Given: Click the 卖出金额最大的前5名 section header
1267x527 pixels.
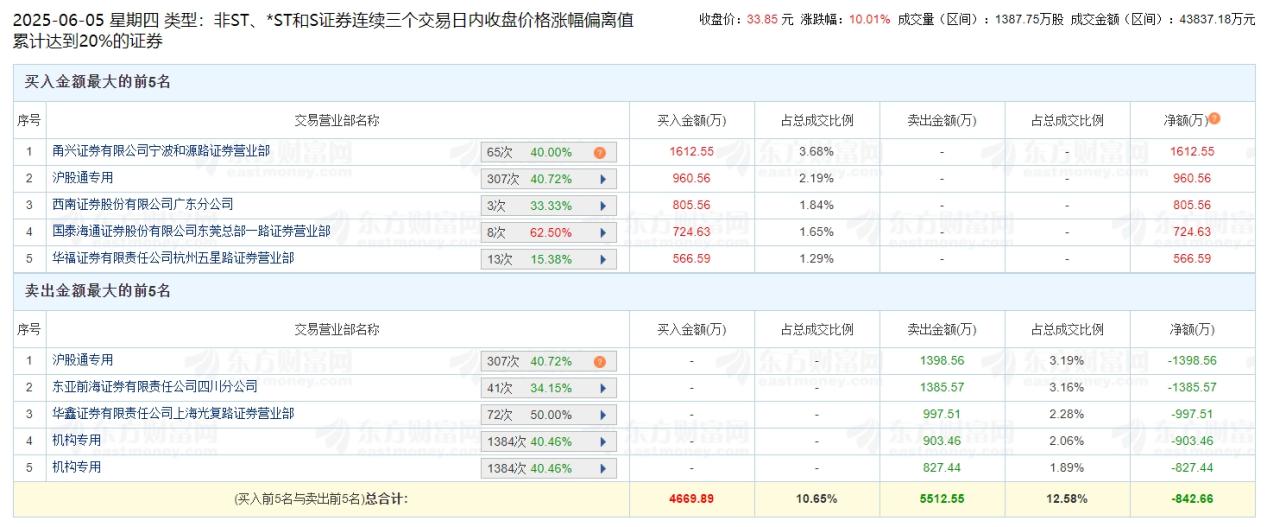Looking at the screenshot, I should 98,291.
